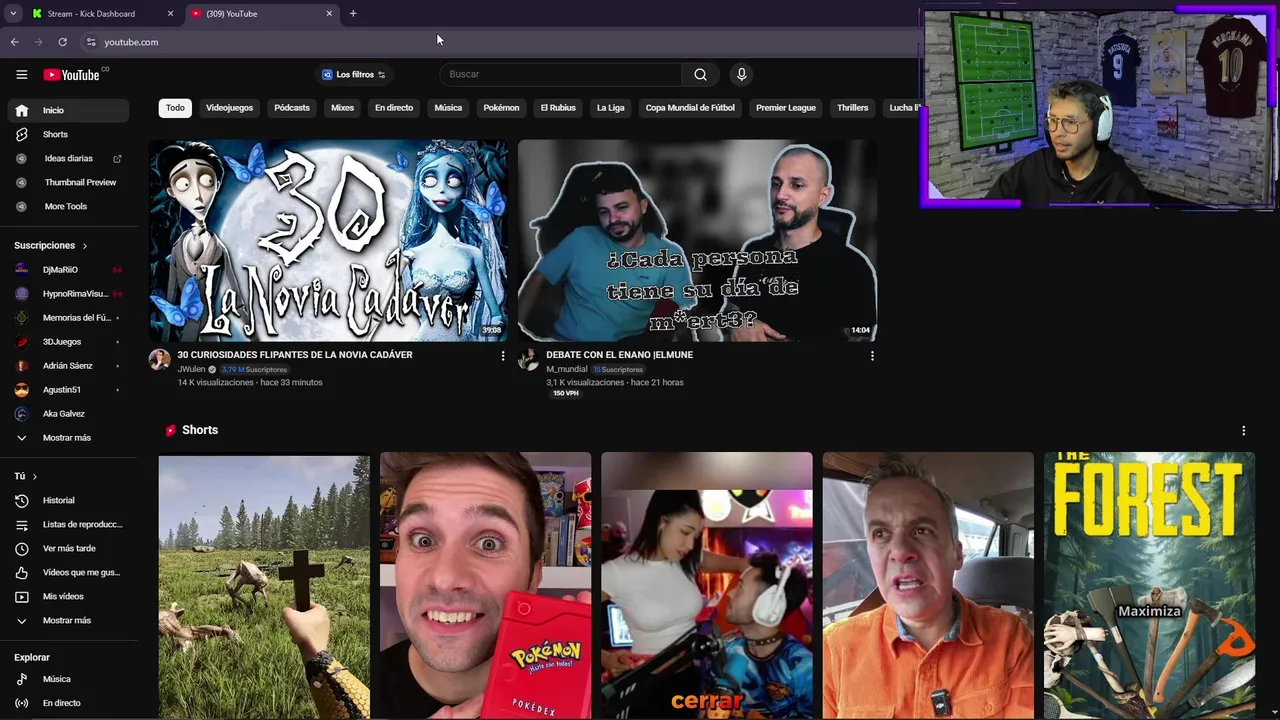The height and width of the screenshot is (720, 1280).
Task: Open 30 Curiosidades Flipantes video title
Action: coord(295,355)
